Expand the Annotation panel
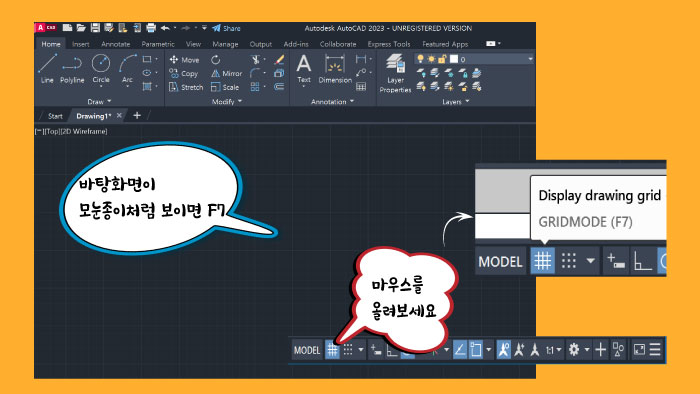Viewport: 700px width, 394px height. click(x=333, y=102)
